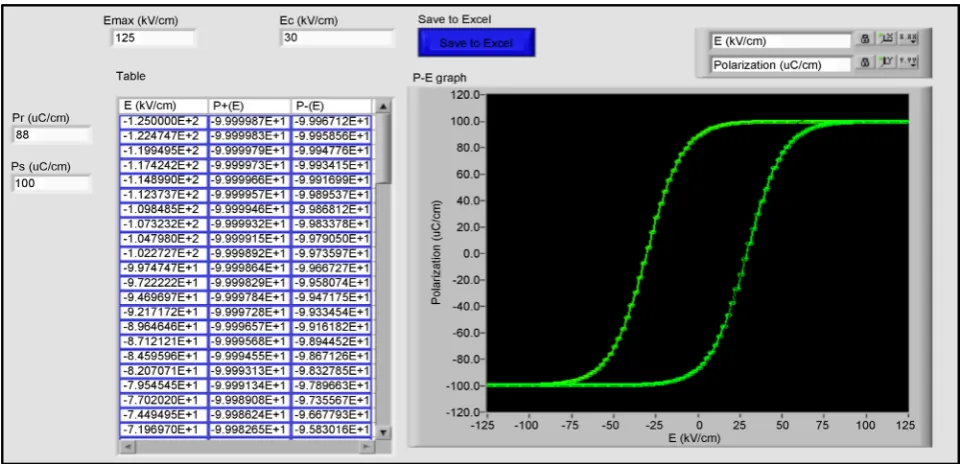Select cell -9.999932E+1

point(249,224)
